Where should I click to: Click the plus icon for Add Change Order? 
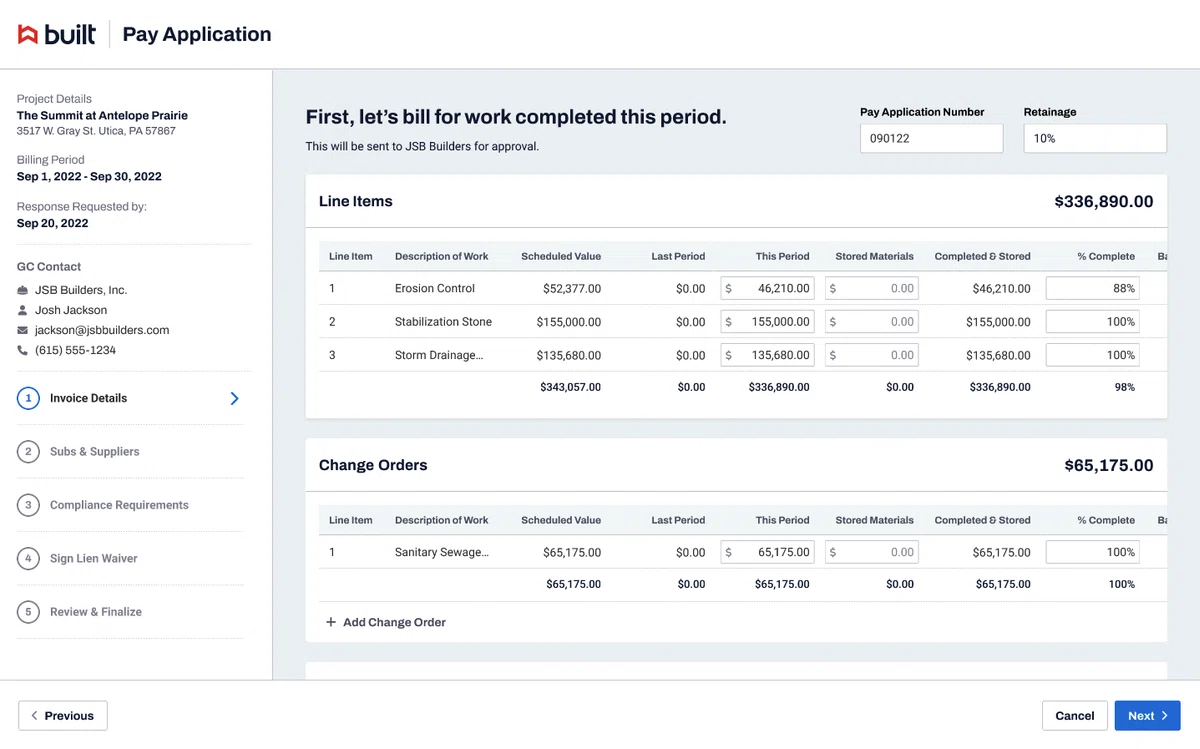coord(331,622)
